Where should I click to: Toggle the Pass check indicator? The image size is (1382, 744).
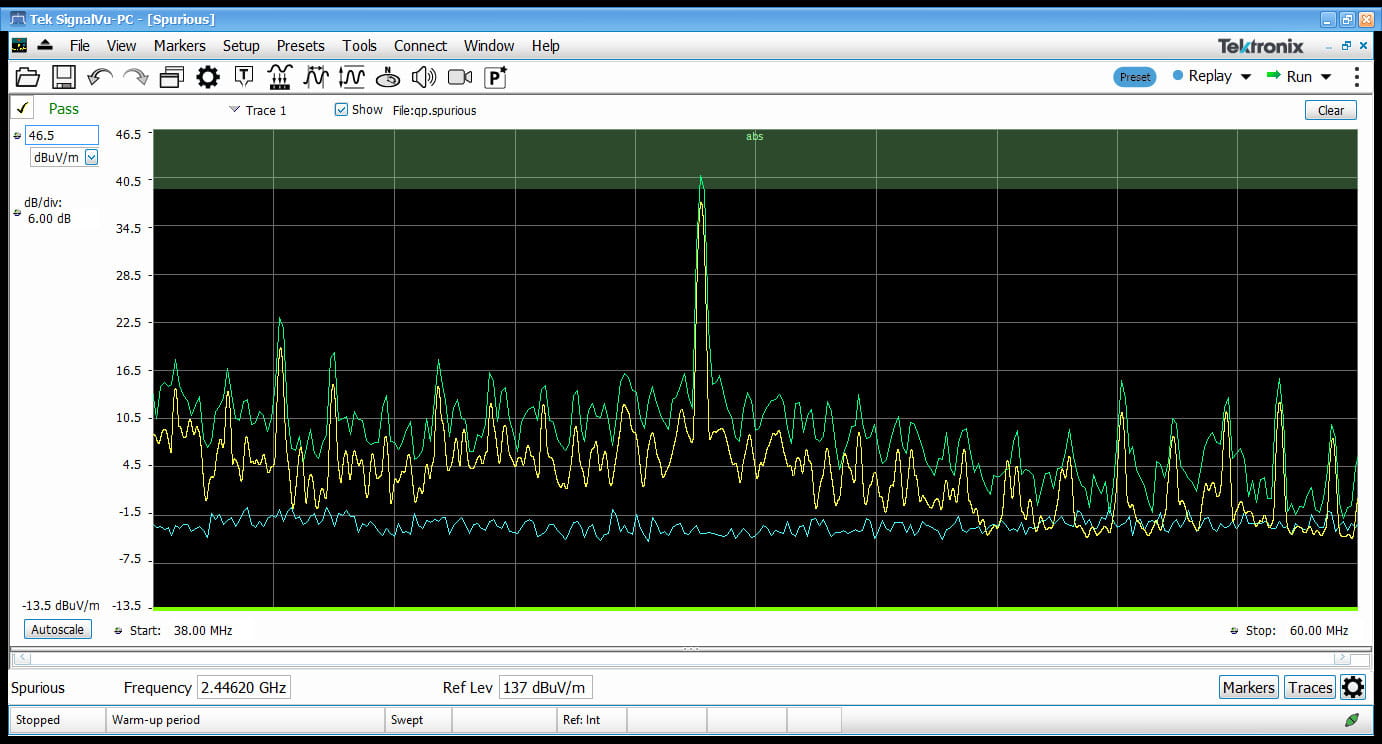click(x=22, y=108)
